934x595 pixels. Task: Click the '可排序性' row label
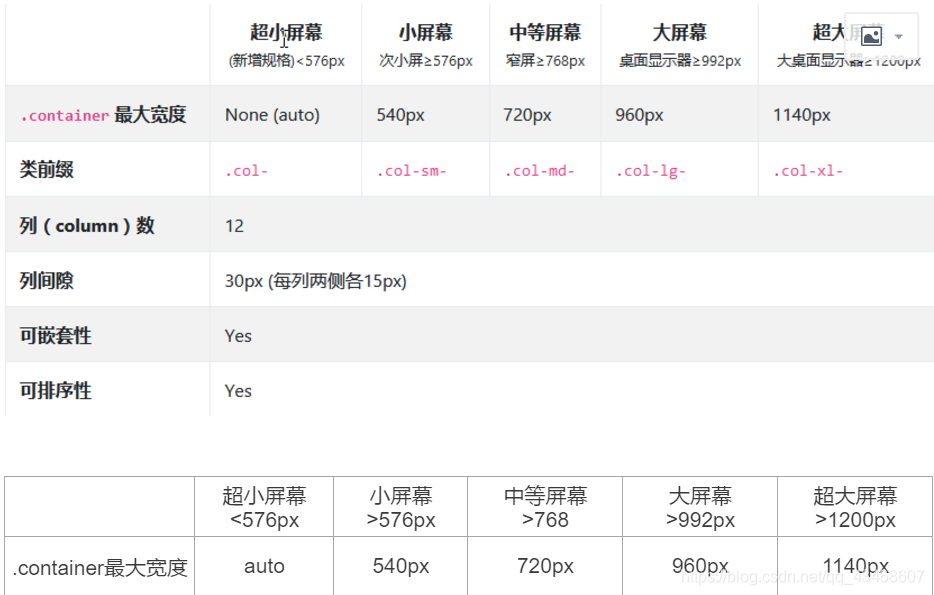[x=55, y=391]
